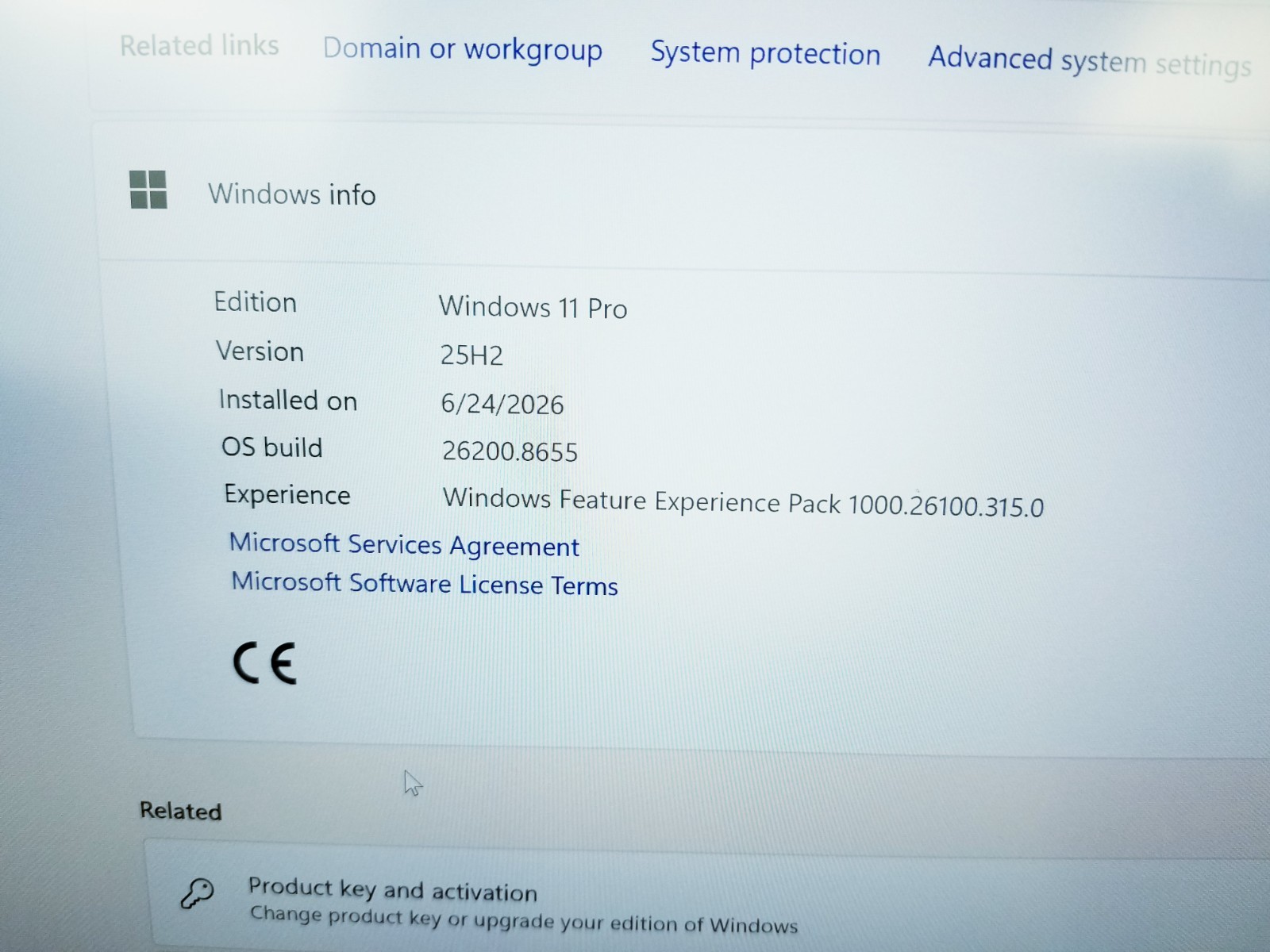
Task: Click the Edition label
Action: click(255, 302)
